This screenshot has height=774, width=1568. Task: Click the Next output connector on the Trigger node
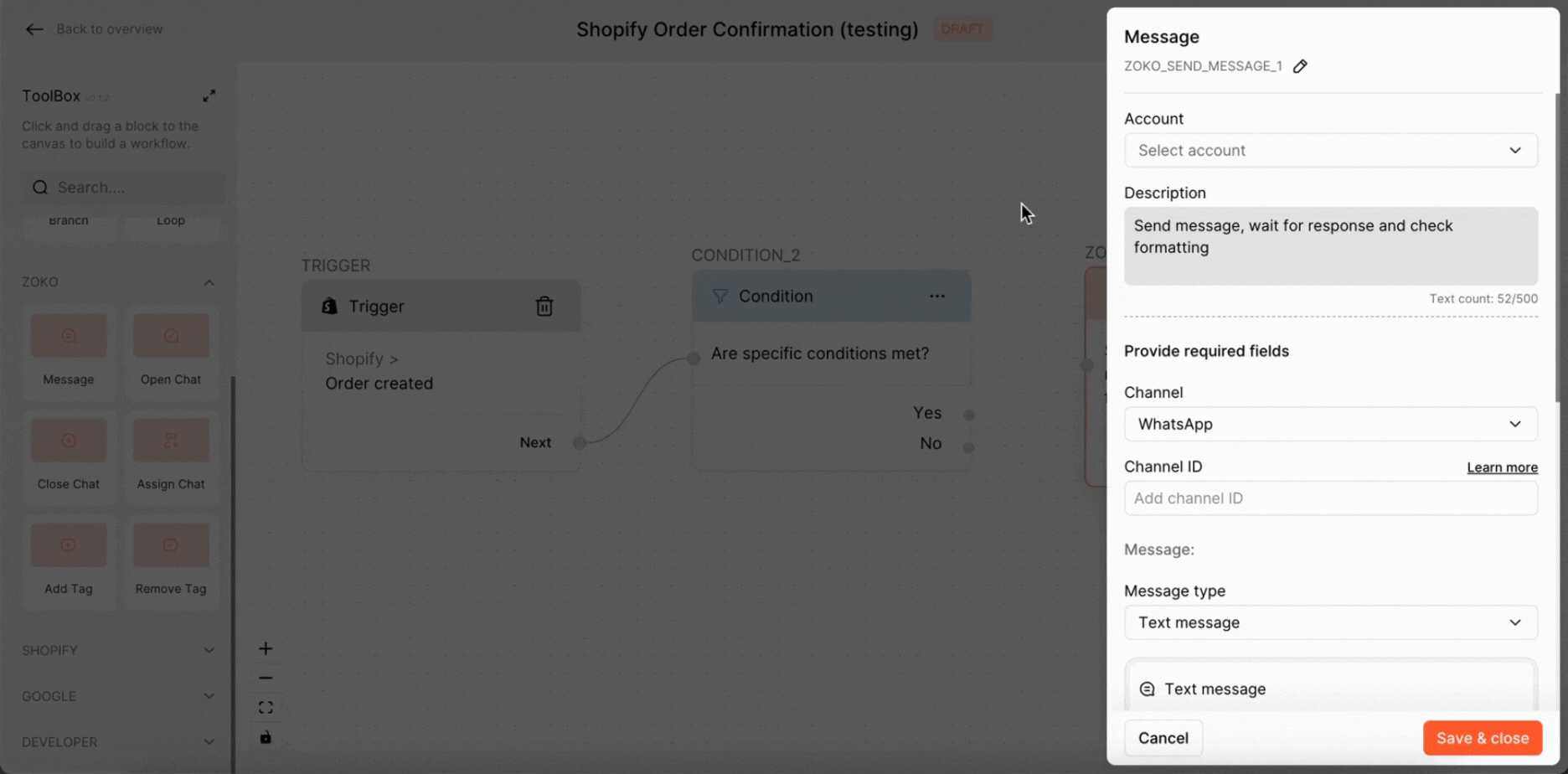[x=580, y=442]
